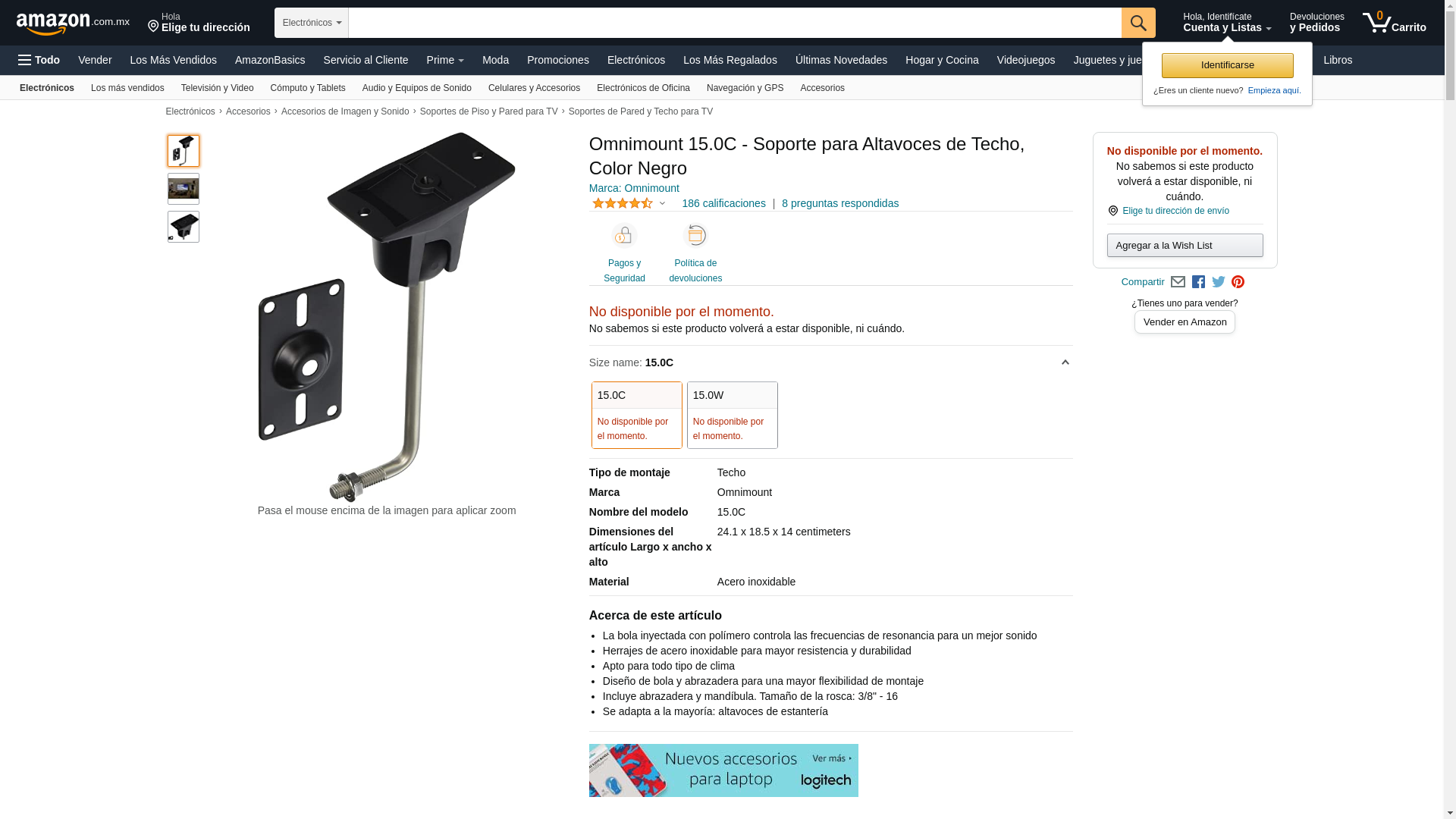Click Agregar a la Wish List

point(1185,245)
